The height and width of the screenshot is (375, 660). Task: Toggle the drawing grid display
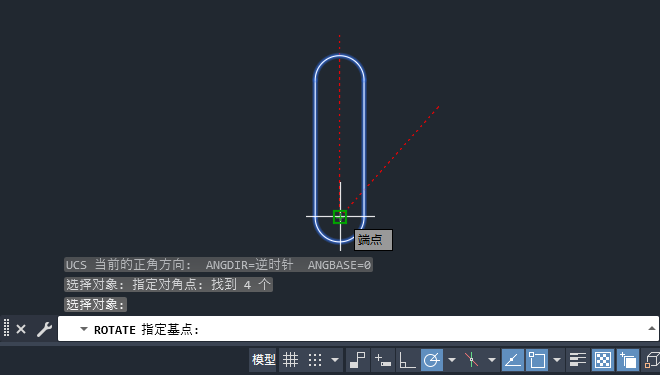click(290, 360)
